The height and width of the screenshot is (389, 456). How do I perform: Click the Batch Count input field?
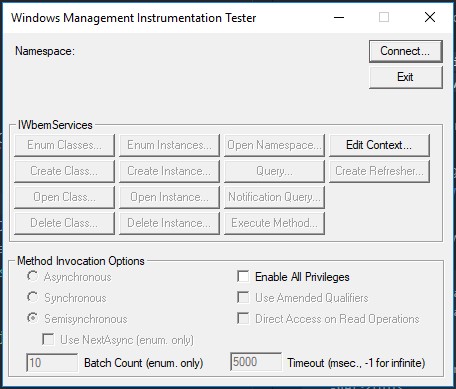tap(52, 362)
